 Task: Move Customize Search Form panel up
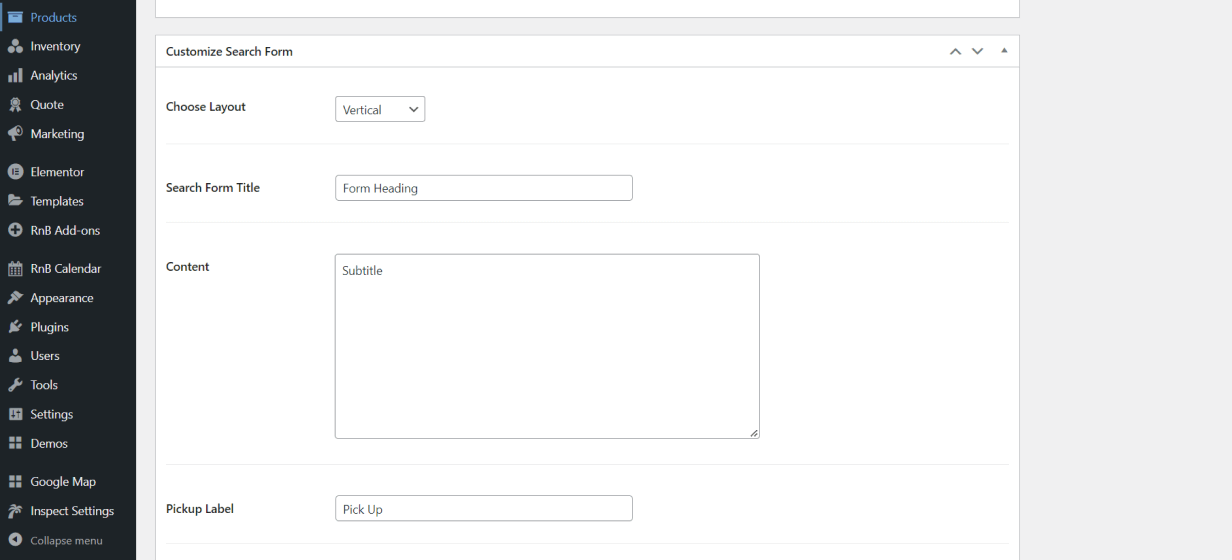pyautogui.click(x=955, y=51)
